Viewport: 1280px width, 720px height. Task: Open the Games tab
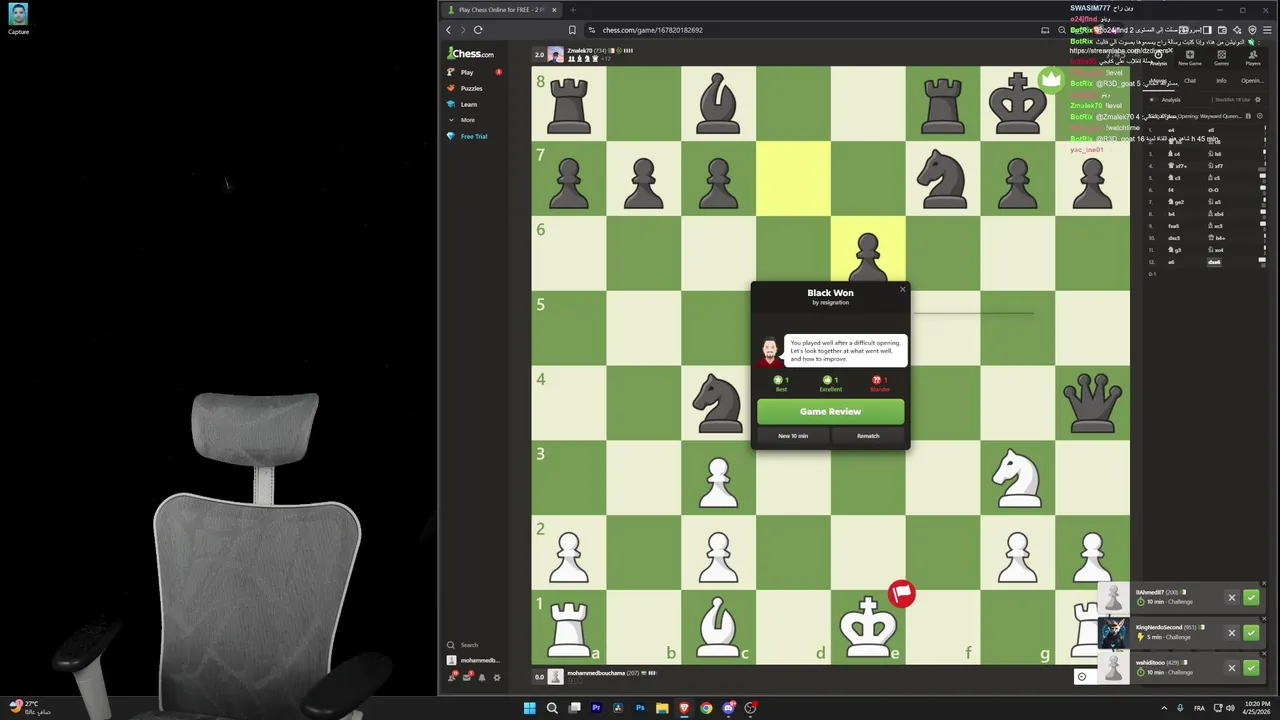1221,59
